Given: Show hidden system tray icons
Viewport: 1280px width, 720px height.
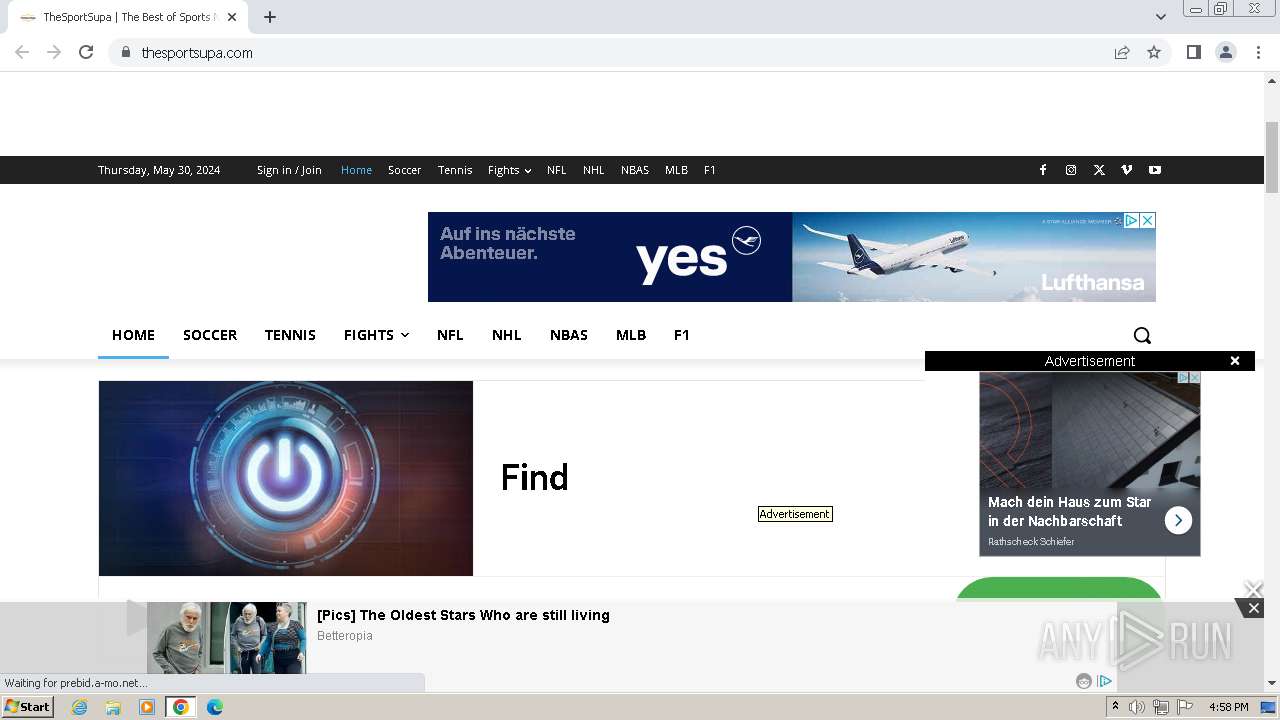Looking at the screenshot, I should tap(1115, 707).
